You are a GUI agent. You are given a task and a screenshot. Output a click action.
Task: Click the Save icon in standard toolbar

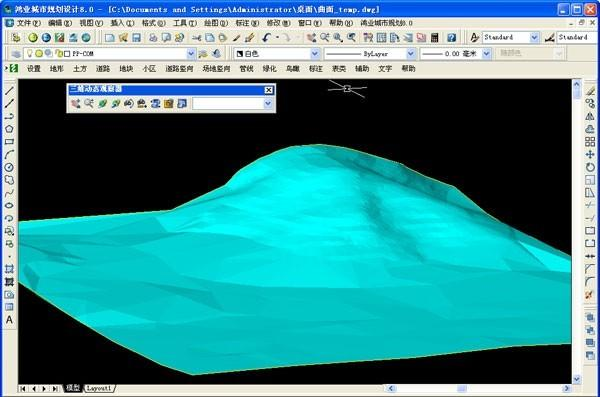point(136,38)
